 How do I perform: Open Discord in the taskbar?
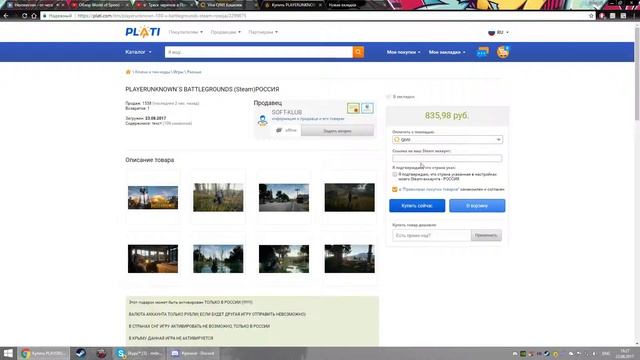point(193,353)
